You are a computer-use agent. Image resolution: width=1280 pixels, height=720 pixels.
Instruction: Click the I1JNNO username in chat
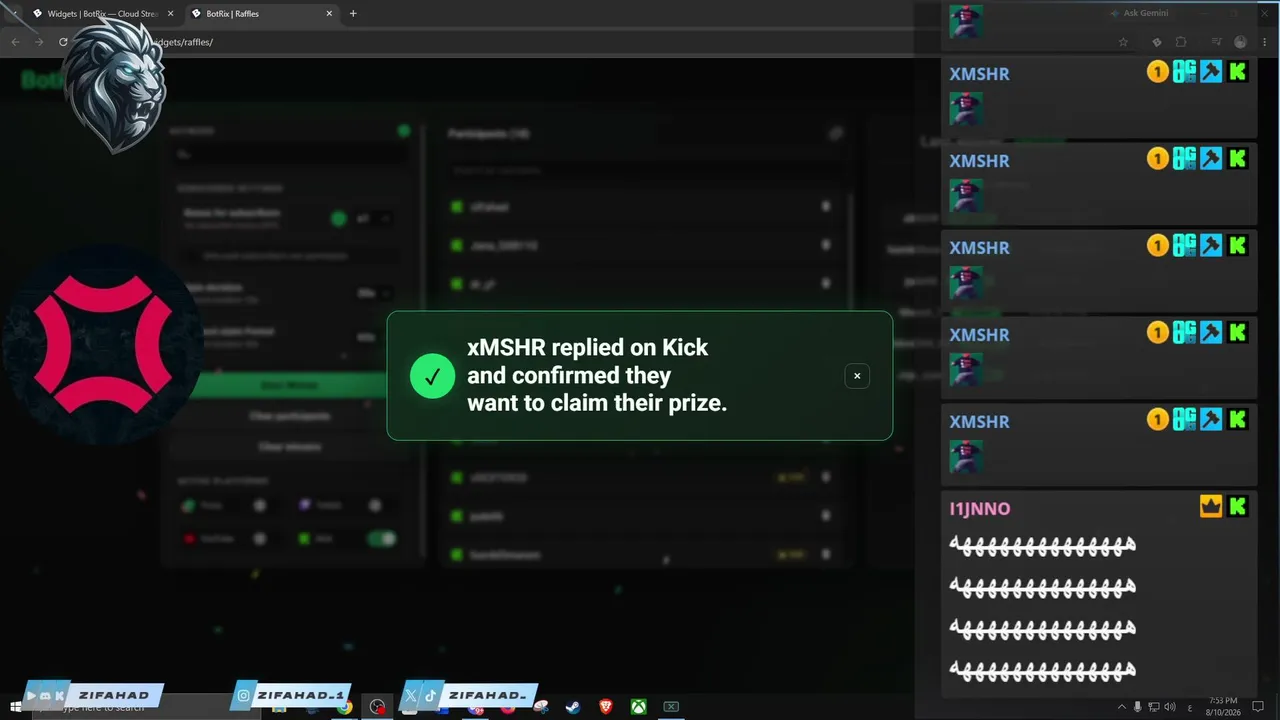tap(980, 509)
